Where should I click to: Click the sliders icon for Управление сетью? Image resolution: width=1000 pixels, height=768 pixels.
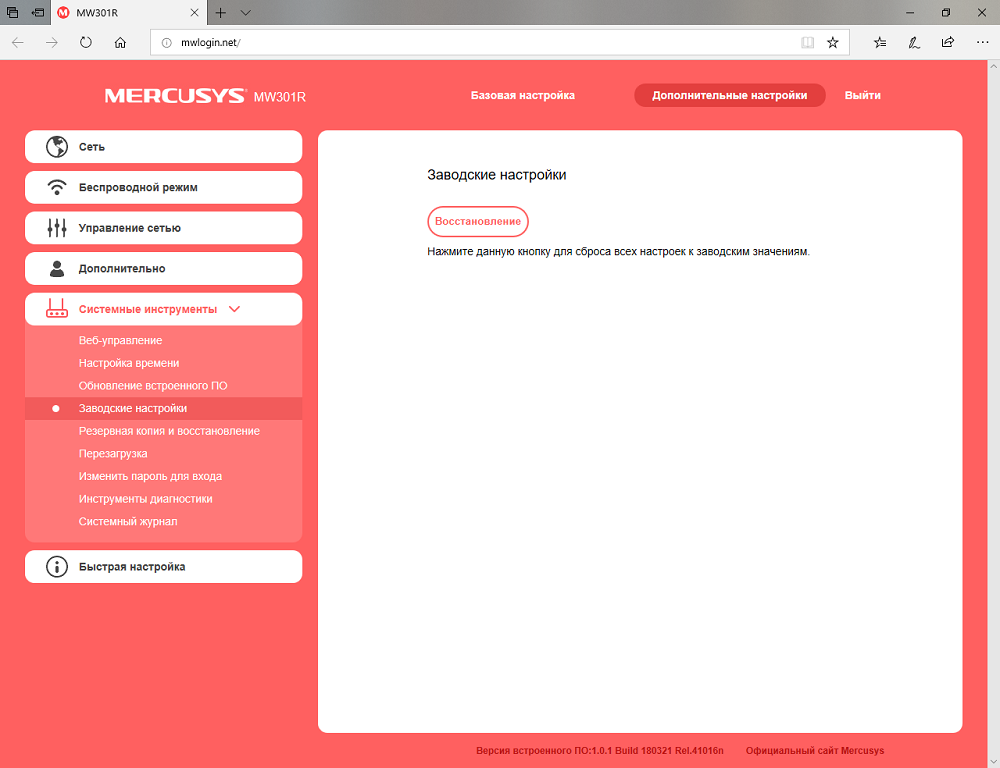(57, 228)
